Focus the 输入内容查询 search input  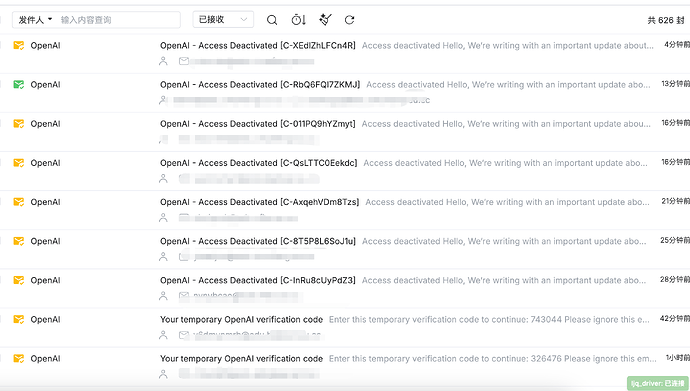118,20
